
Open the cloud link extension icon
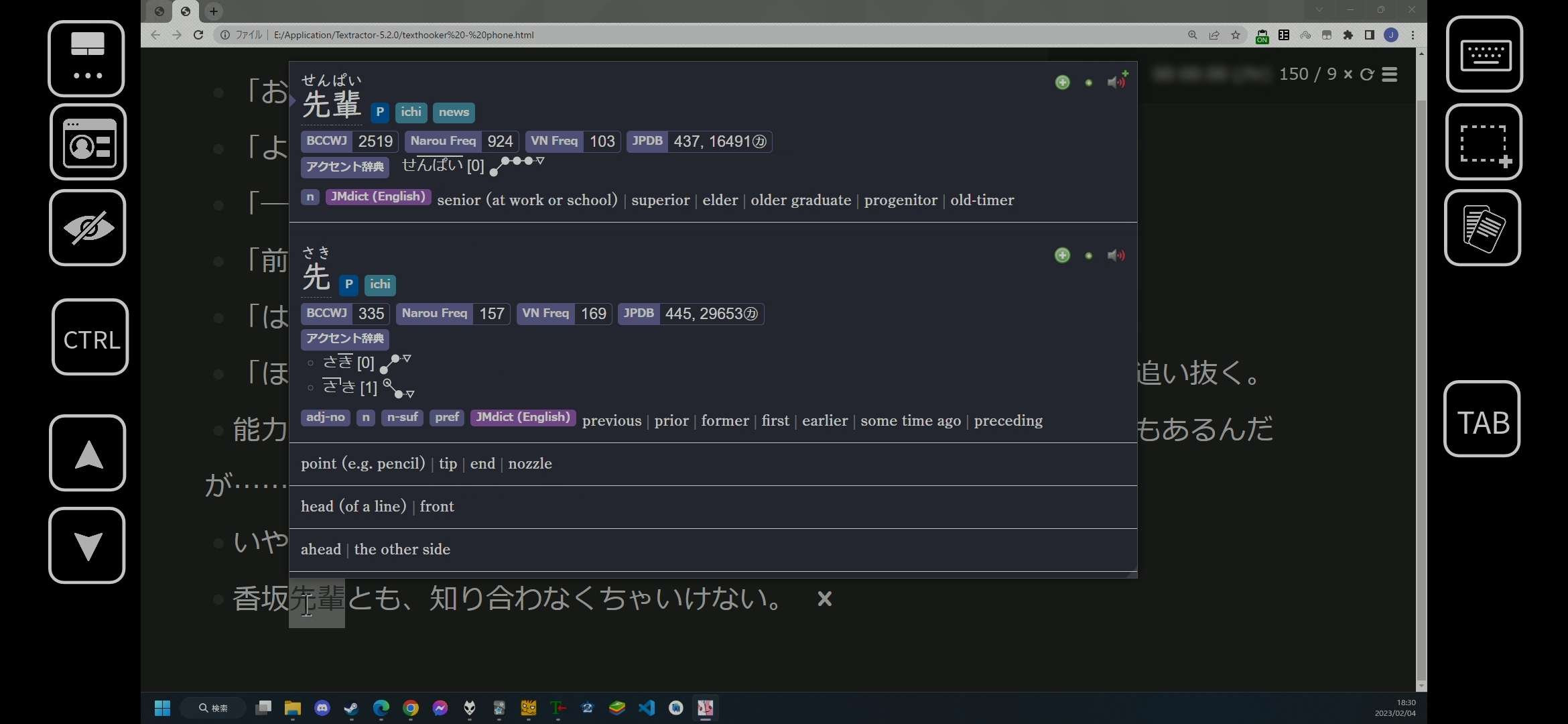(x=1305, y=35)
